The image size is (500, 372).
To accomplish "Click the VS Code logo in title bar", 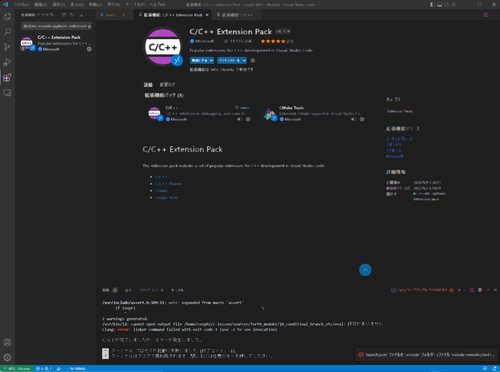I will (x=5, y=5).
